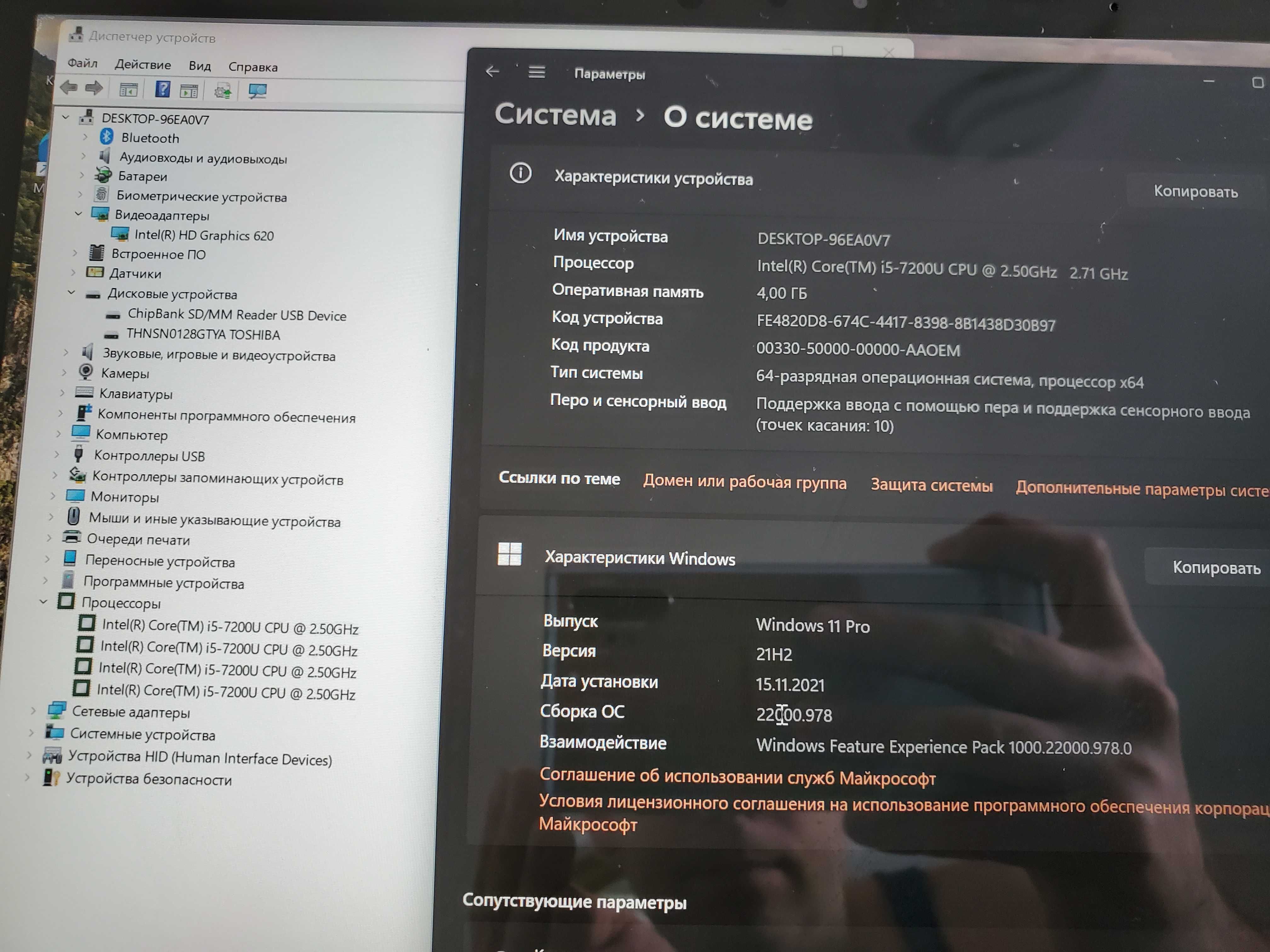
Task: Expand the Устройства HID branch
Action: pos(29,755)
